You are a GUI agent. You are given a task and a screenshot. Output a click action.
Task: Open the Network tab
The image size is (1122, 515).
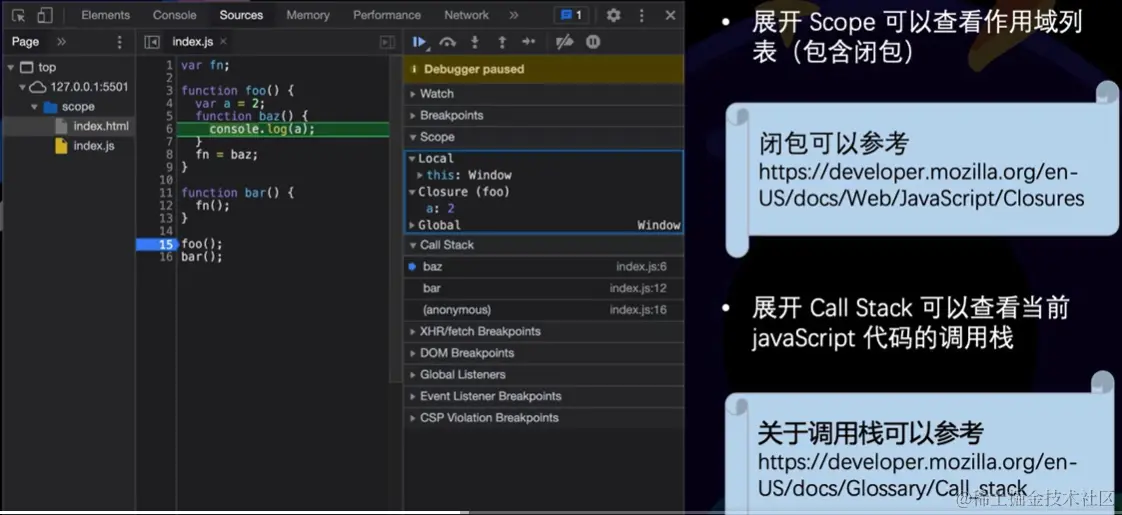467,15
